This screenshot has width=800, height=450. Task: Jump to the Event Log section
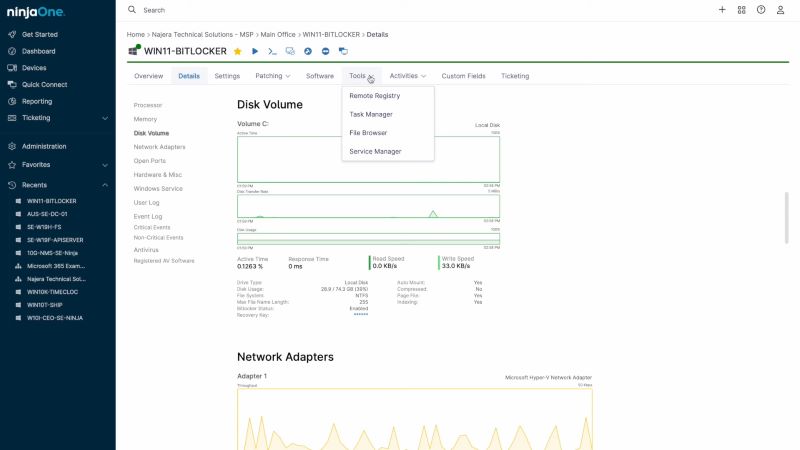pos(148,216)
